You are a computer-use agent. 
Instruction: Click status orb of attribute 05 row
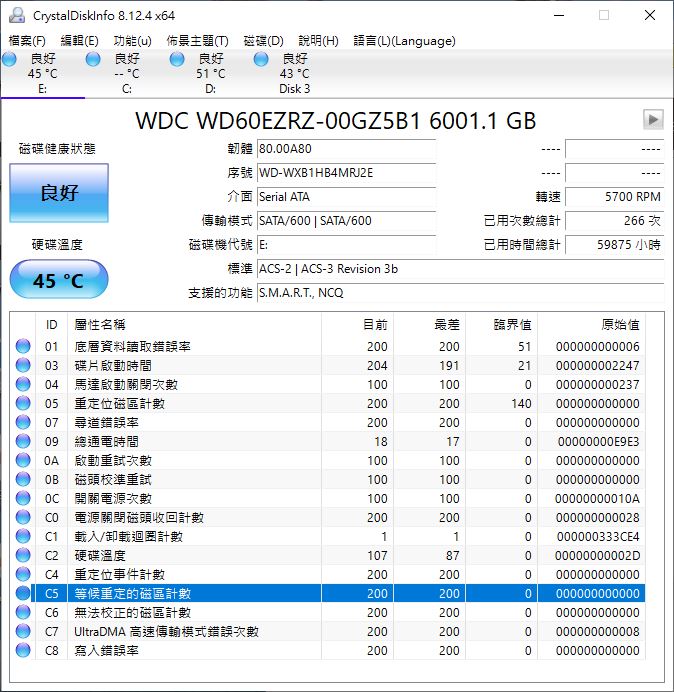click(x=23, y=403)
